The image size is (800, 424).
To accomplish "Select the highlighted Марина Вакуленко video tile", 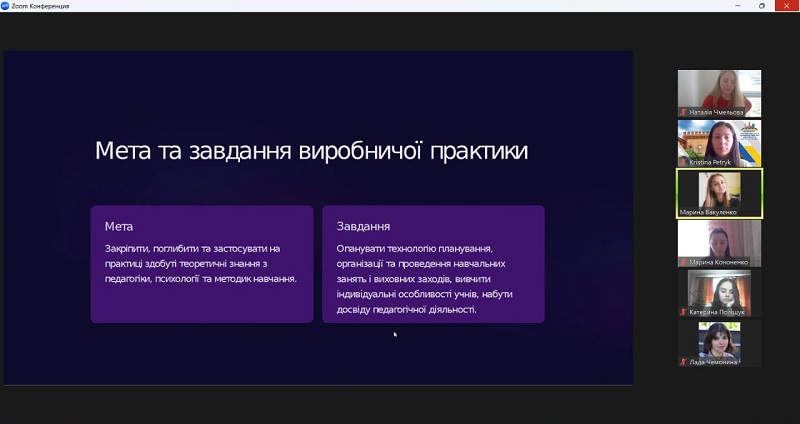I will [719, 191].
